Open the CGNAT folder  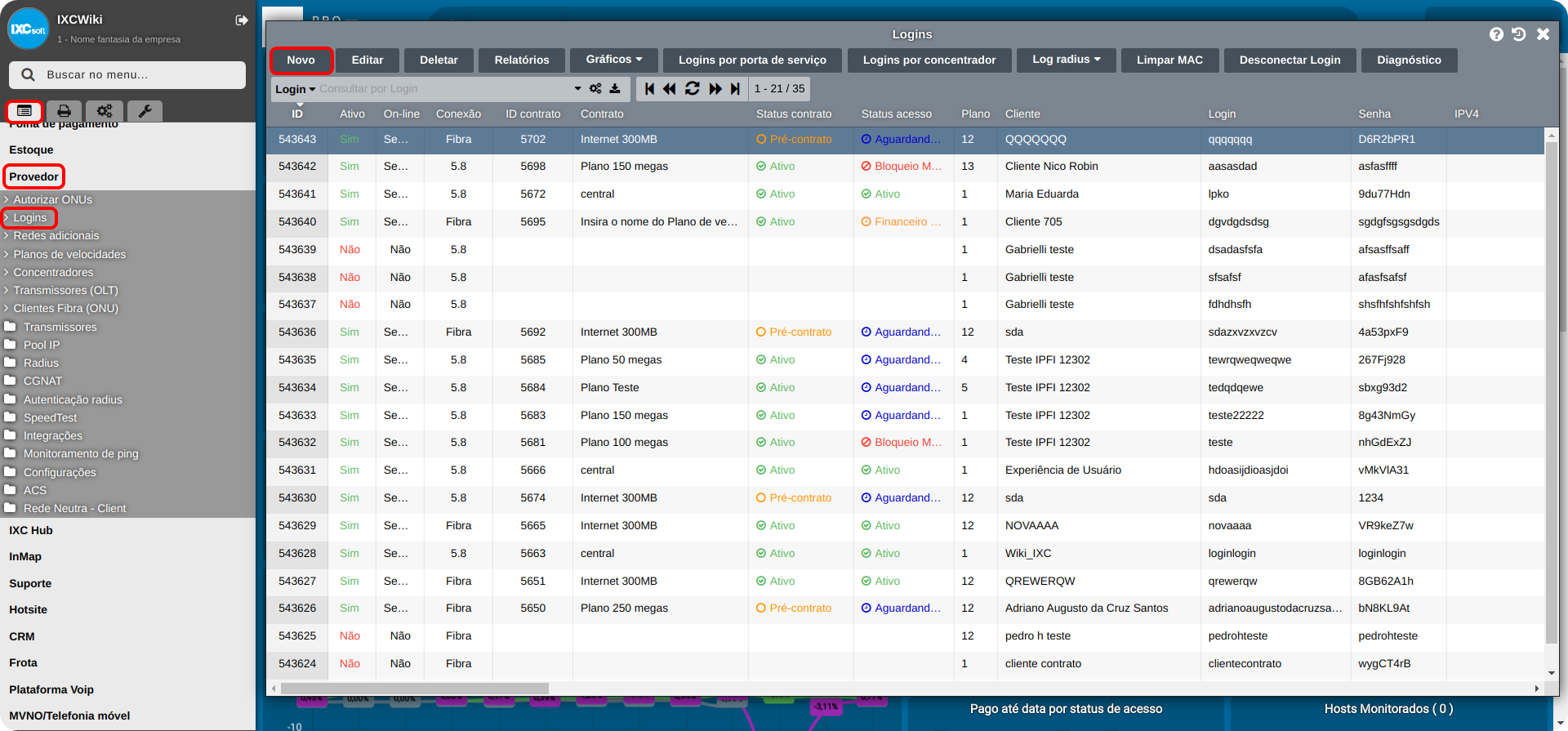[x=42, y=381]
